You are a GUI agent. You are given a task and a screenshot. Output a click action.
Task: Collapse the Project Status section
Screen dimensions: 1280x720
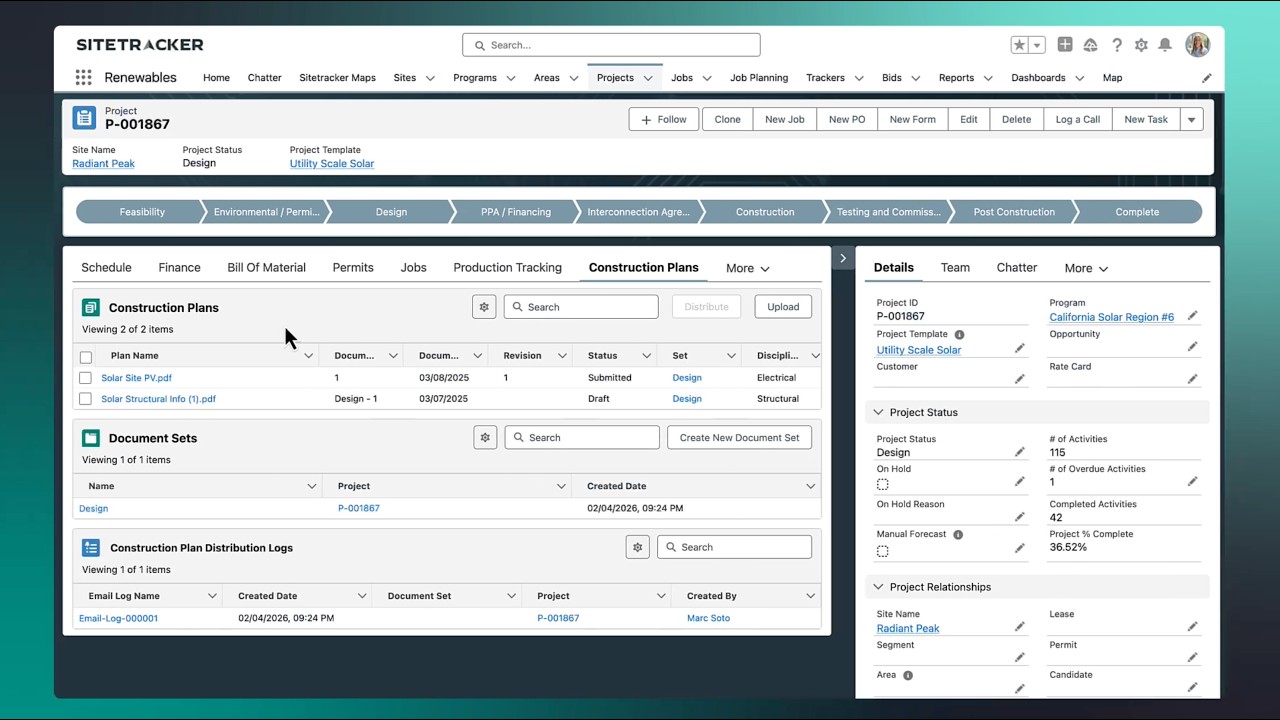[x=878, y=412]
